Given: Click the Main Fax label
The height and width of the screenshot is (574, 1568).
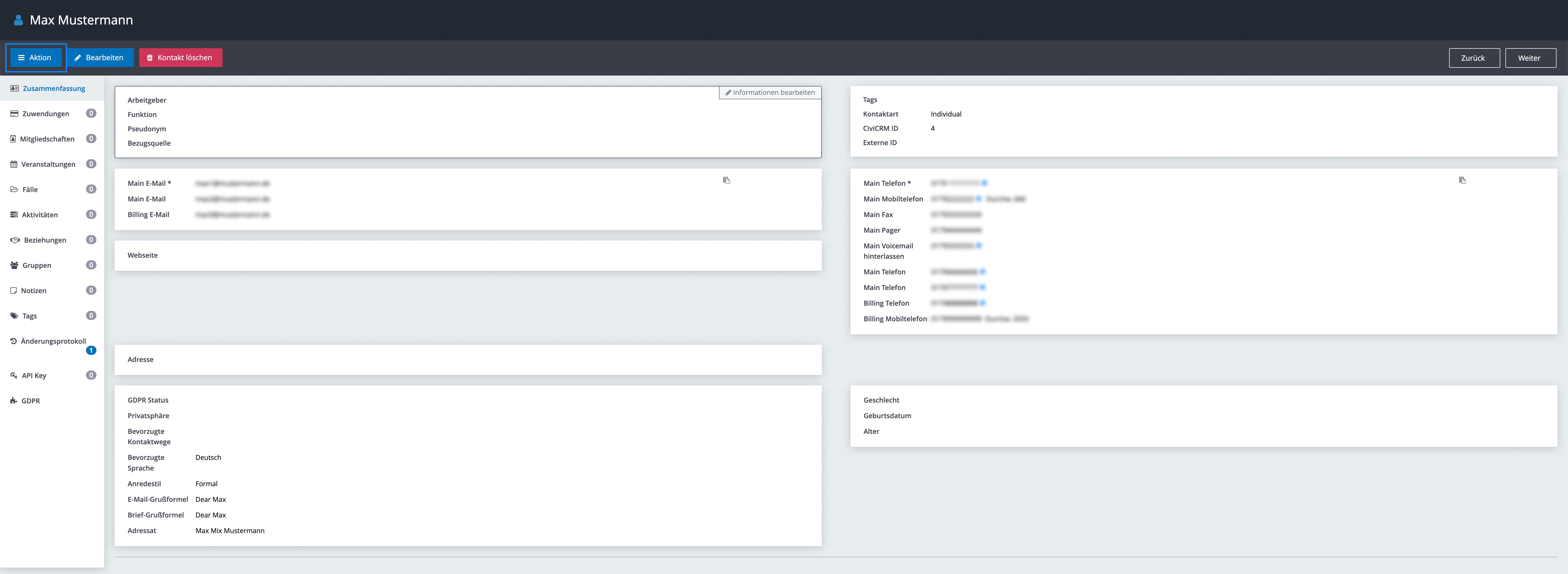Looking at the screenshot, I should (878, 215).
